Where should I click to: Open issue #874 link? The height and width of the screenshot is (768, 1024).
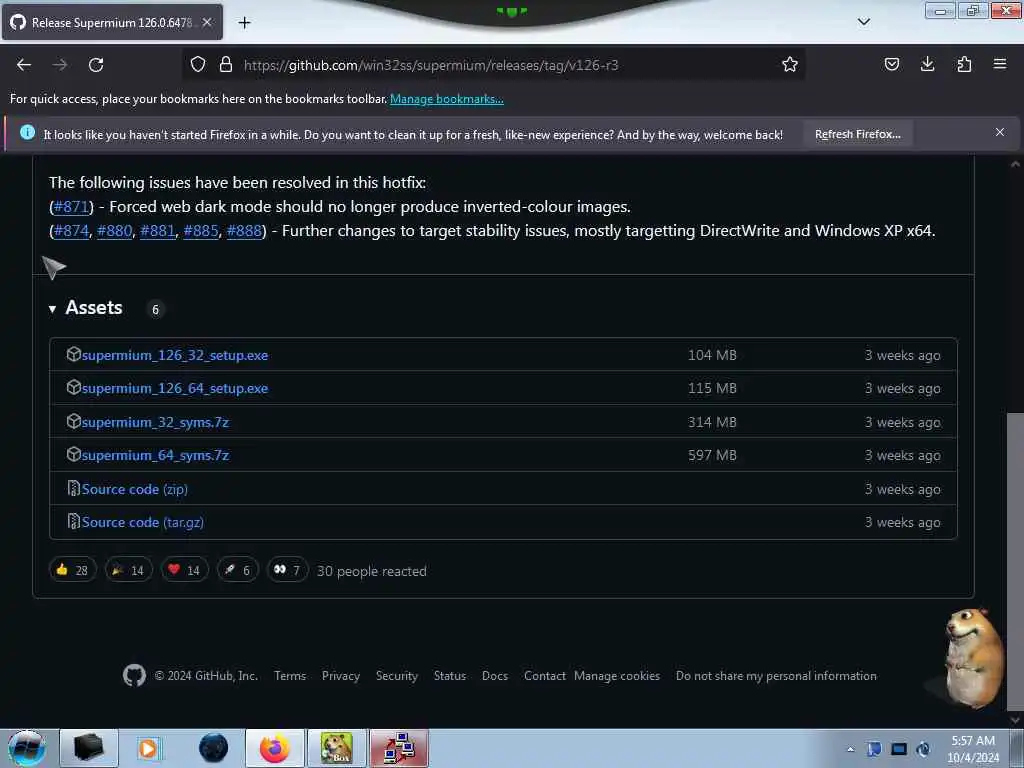[71, 231]
